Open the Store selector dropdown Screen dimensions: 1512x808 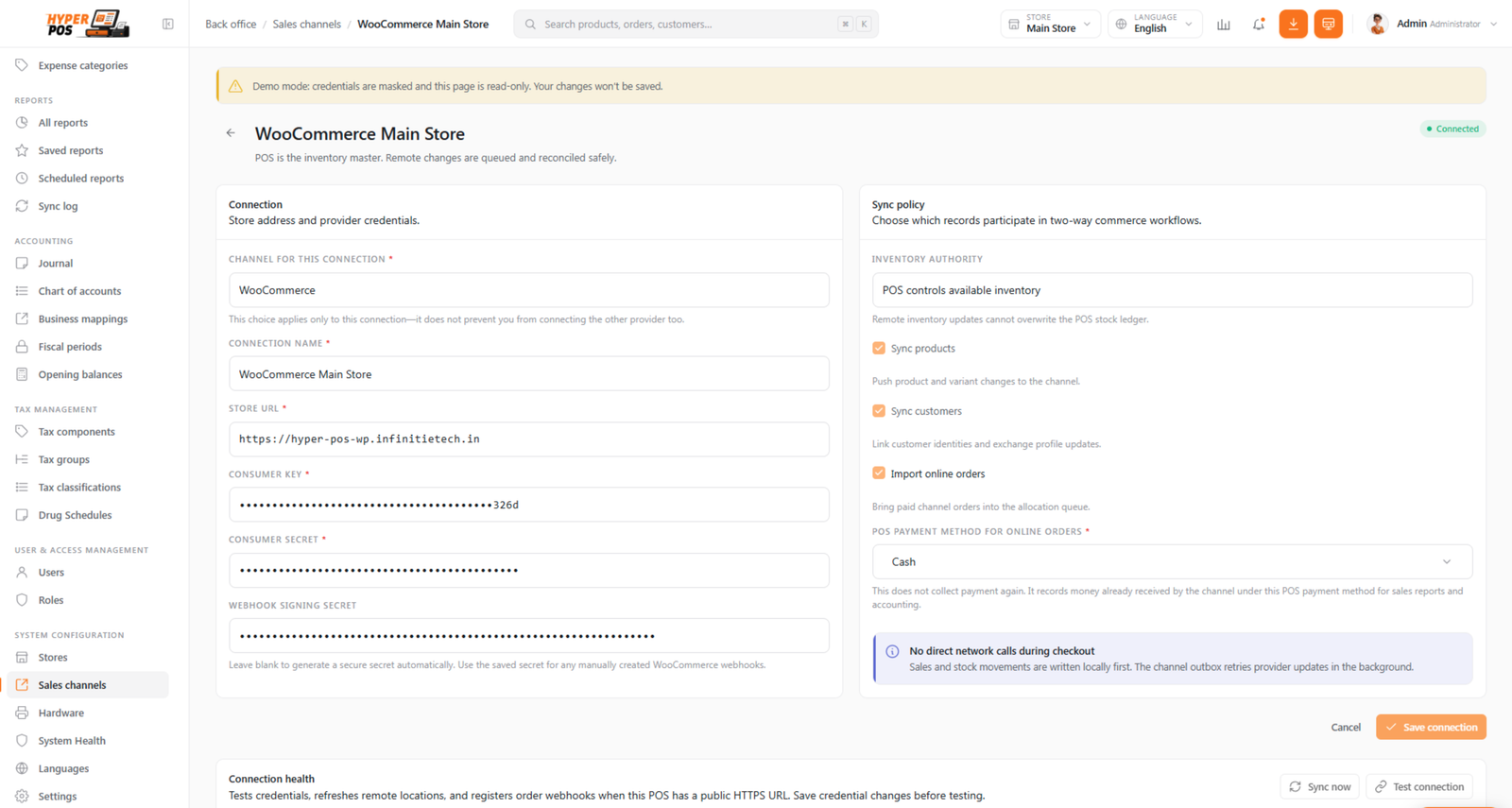[x=1051, y=24]
